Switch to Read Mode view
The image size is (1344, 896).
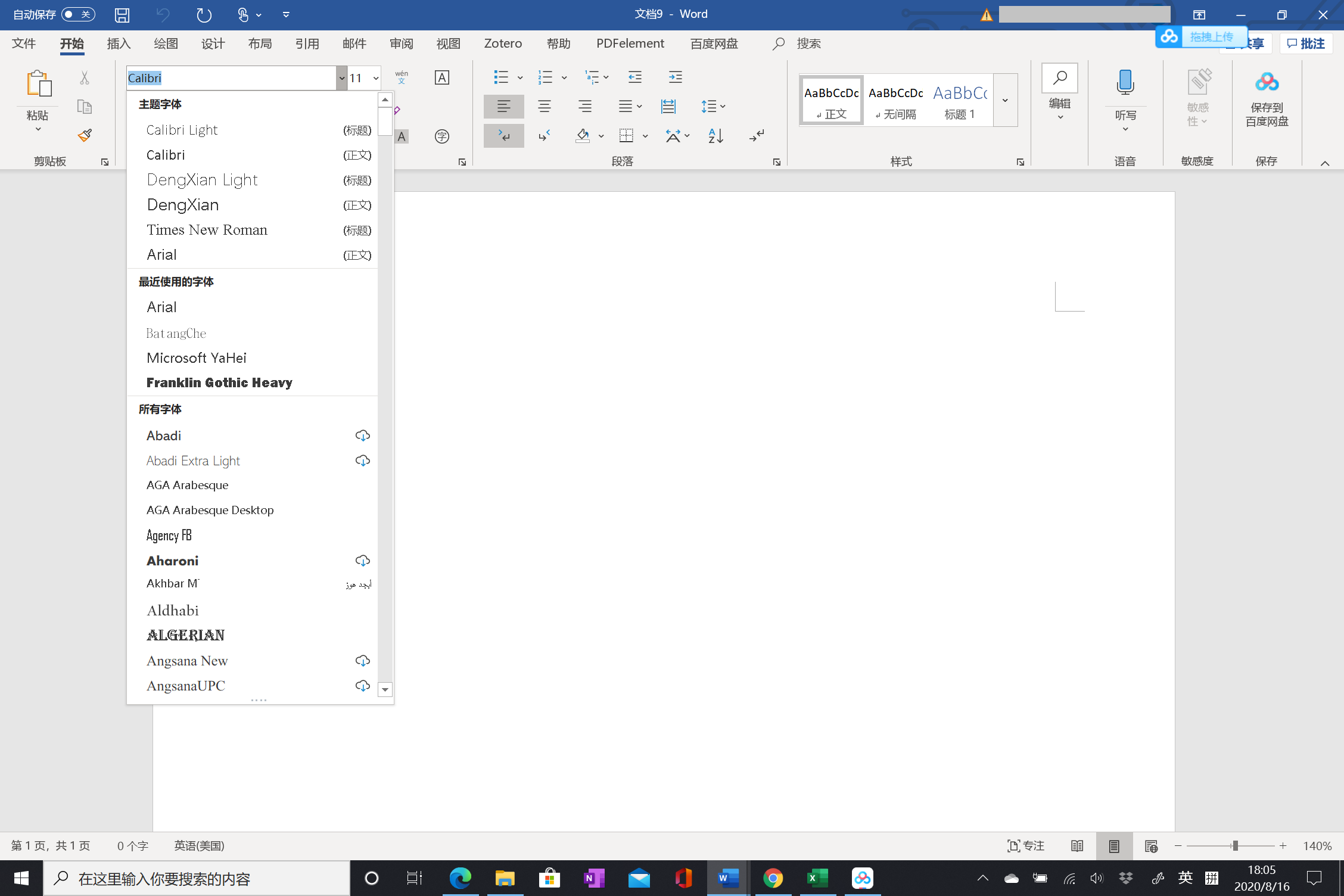[1077, 846]
